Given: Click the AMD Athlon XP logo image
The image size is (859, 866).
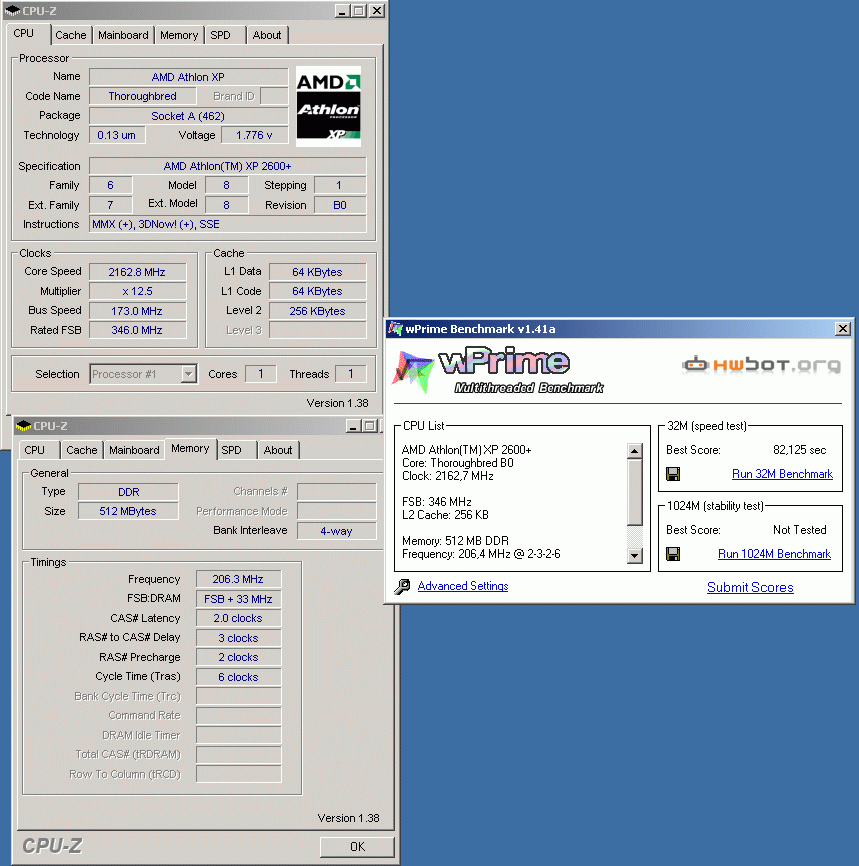Looking at the screenshot, I should tap(329, 107).
